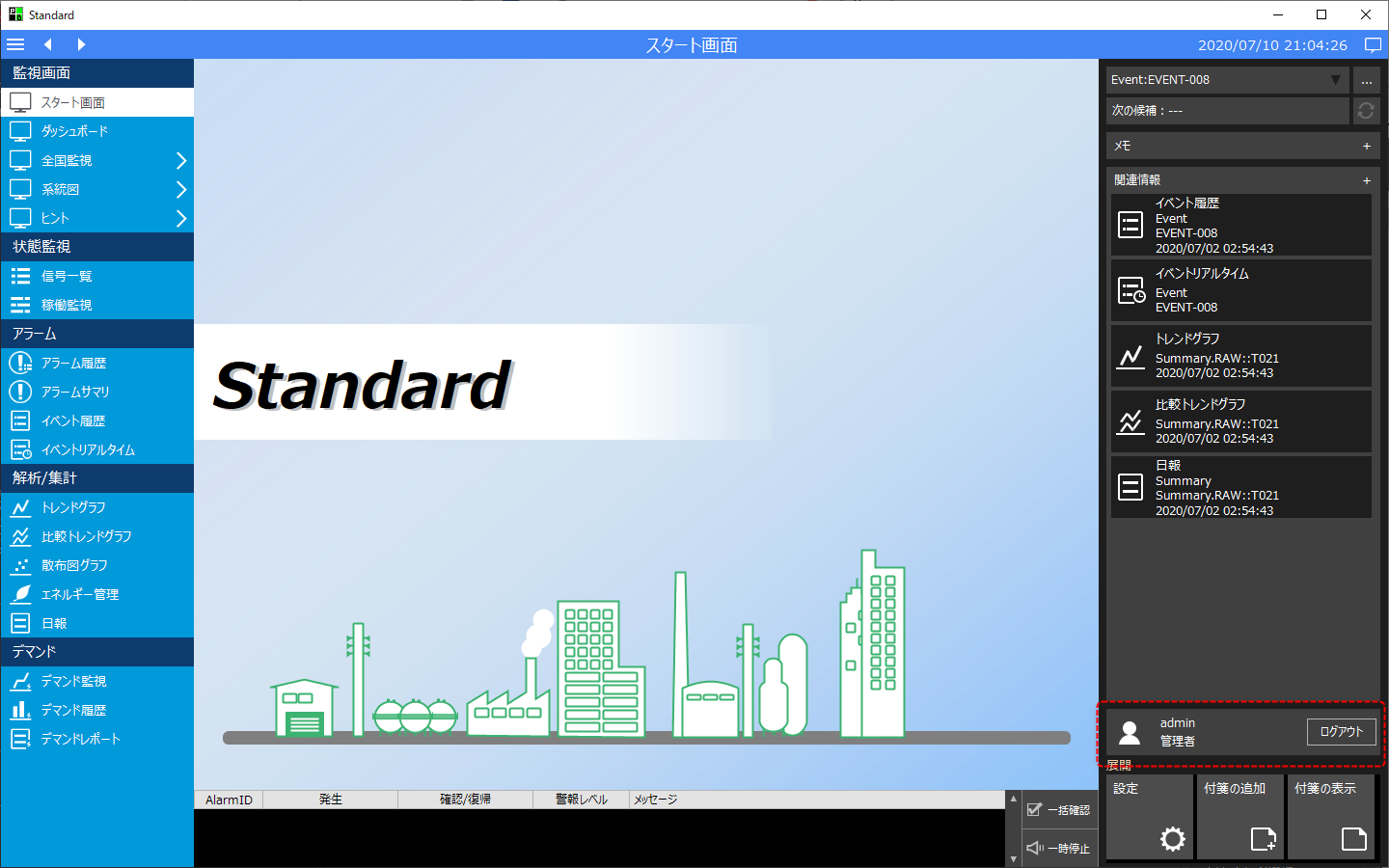Open the トレンドグラフ related info card
The width and height of the screenshot is (1389, 868).
tap(1240, 356)
